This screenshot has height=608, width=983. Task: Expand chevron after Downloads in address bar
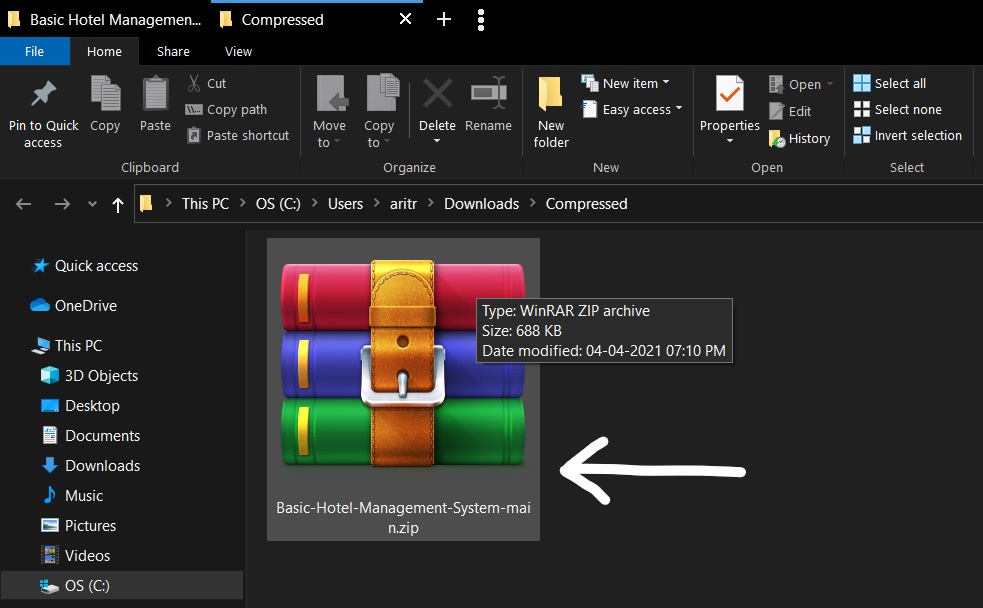pos(532,203)
